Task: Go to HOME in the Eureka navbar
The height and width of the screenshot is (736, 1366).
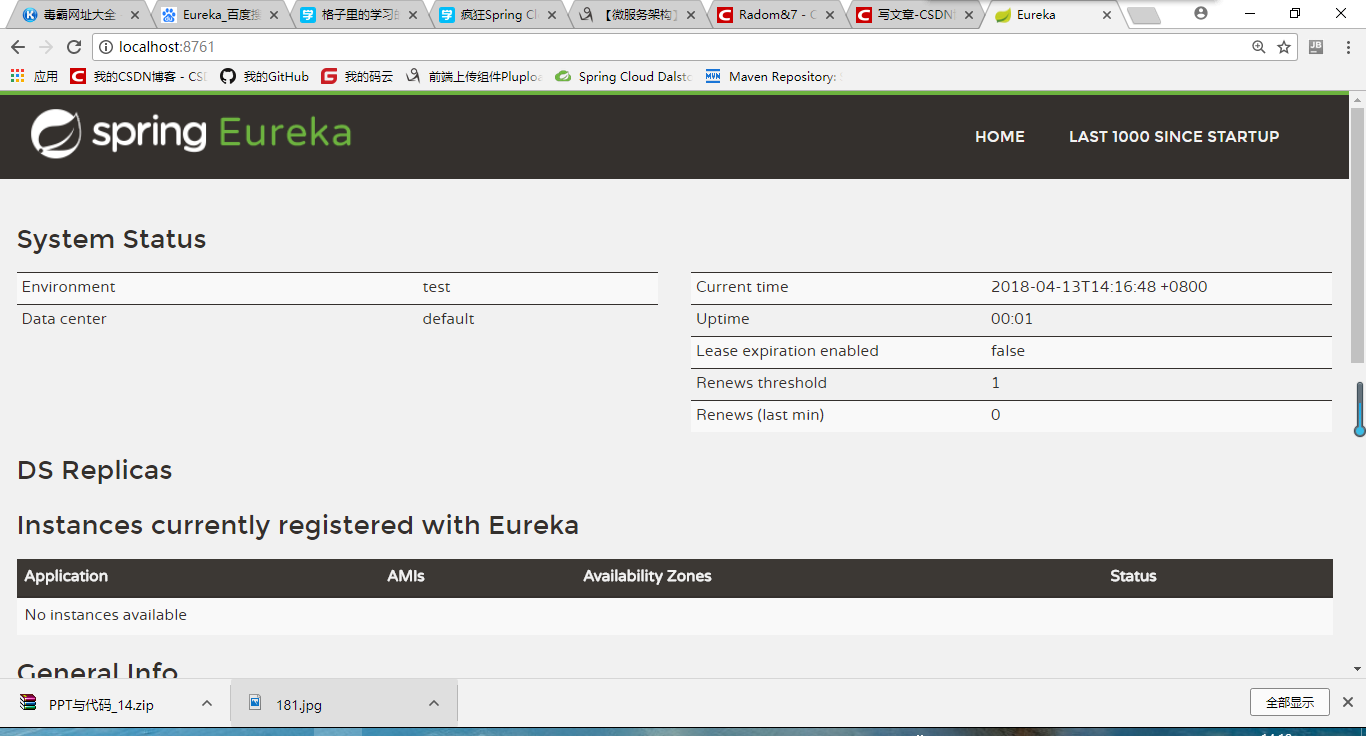Action: coord(1000,137)
